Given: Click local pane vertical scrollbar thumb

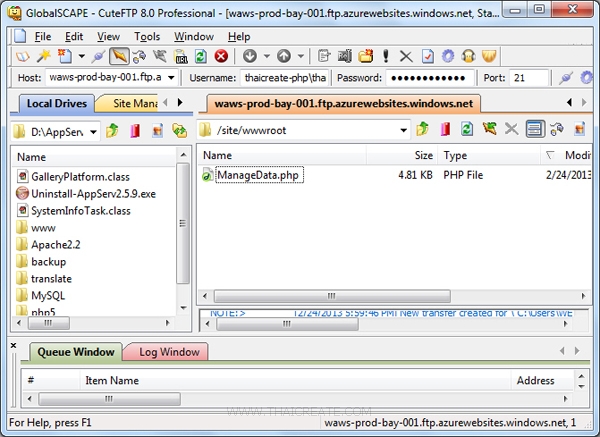Looking at the screenshot, I should point(183,223).
